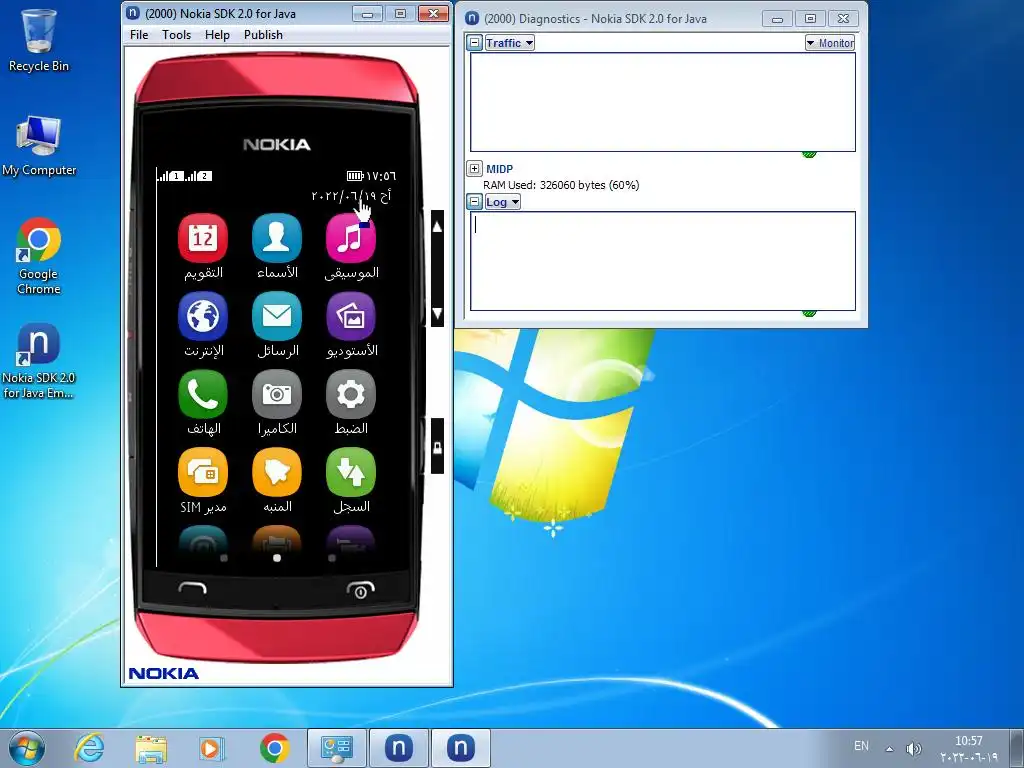Open the Contacts app icon on phone

[x=277, y=238]
